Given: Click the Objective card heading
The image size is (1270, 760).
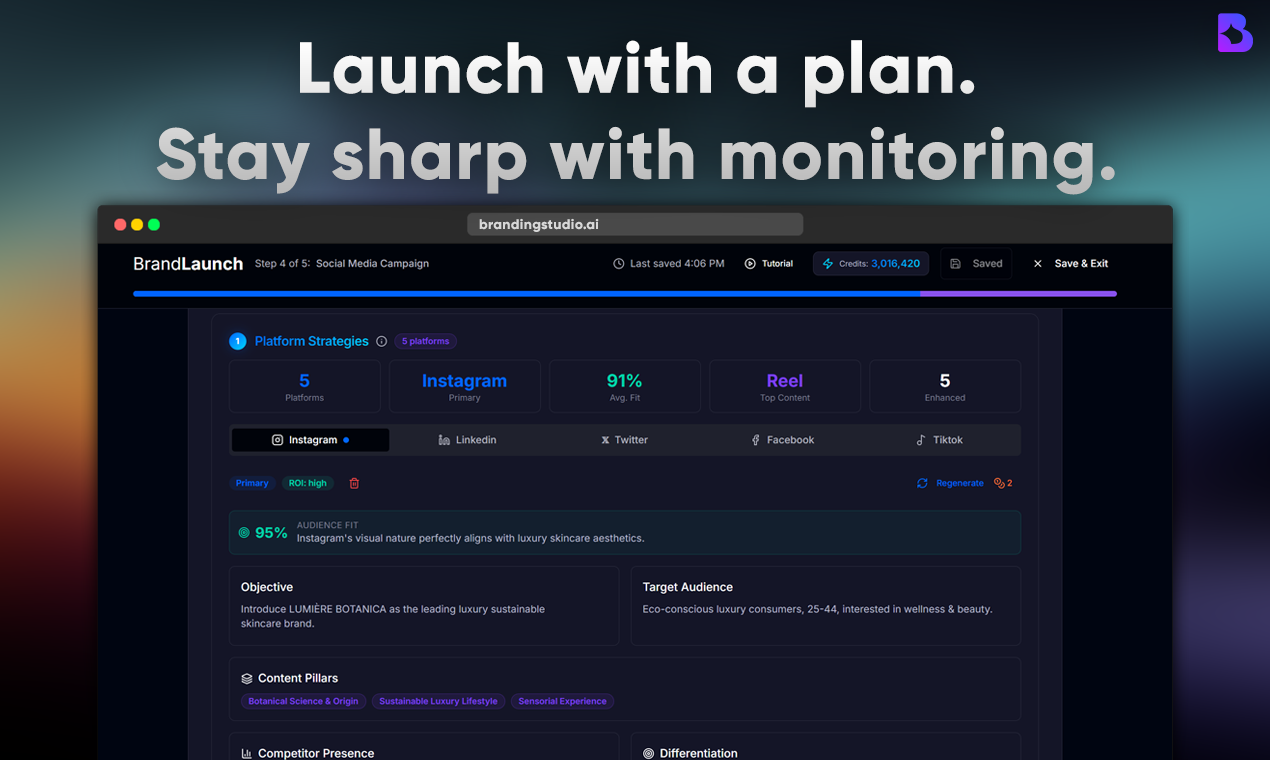Looking at the screenshot, I should point(267,587).
